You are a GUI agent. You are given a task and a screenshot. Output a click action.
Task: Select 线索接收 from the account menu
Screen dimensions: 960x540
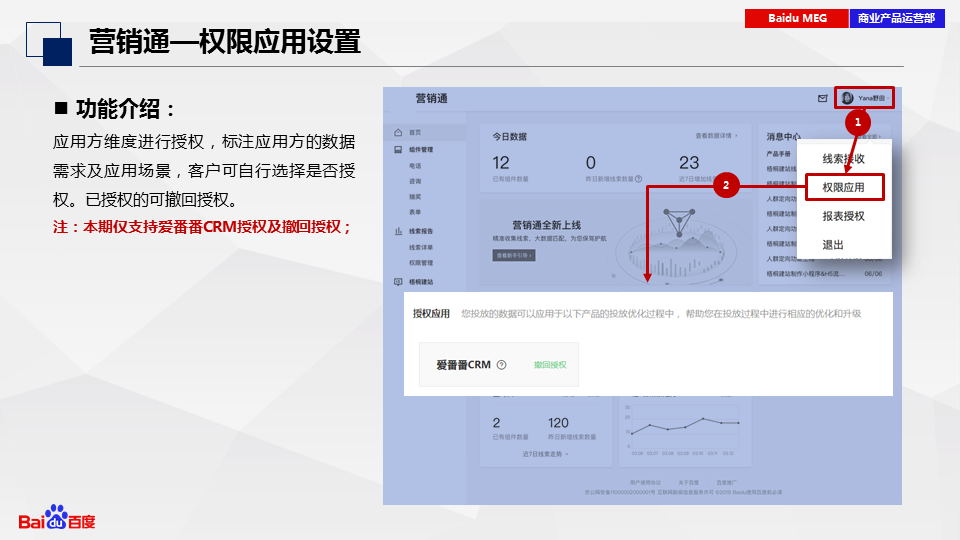pos(843,159)
